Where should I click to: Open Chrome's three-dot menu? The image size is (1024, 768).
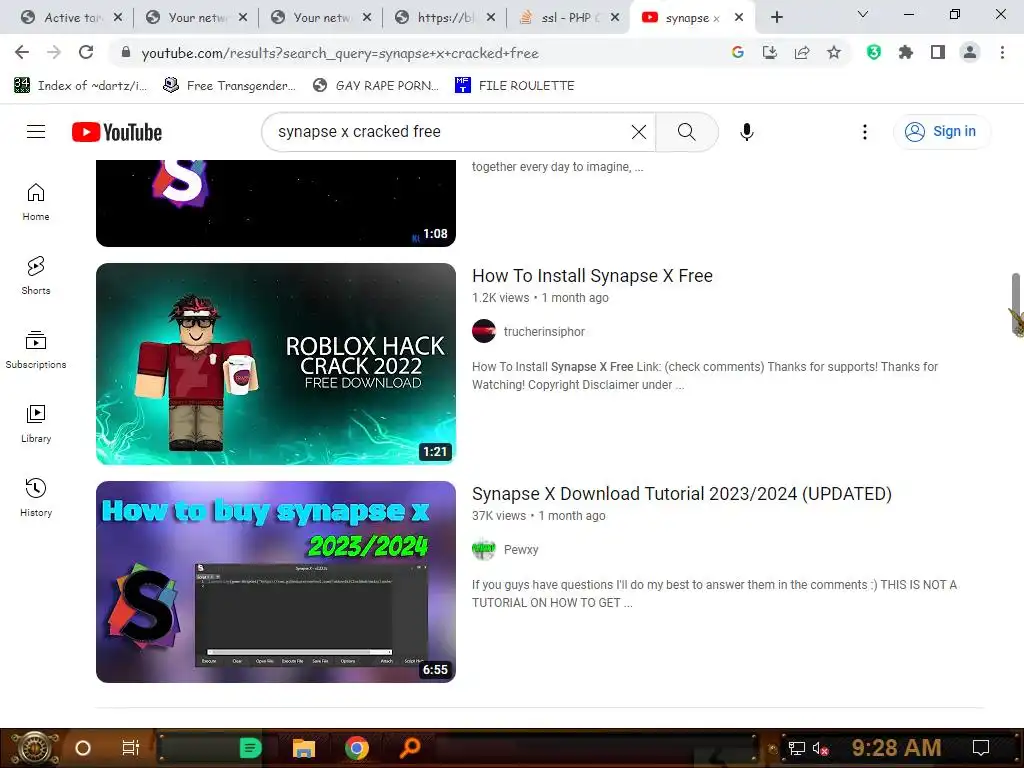pos(1002,52)
